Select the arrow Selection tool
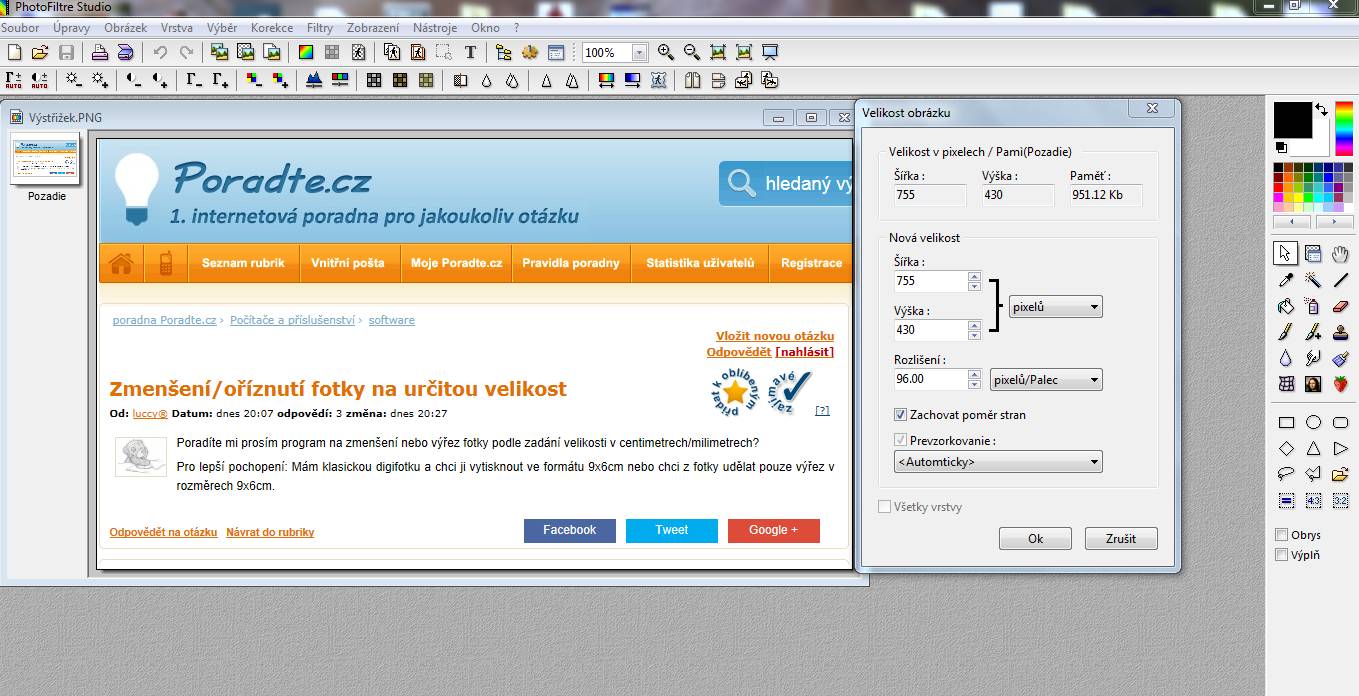This screenshot has height=696, width=1359. [1286, 254]
